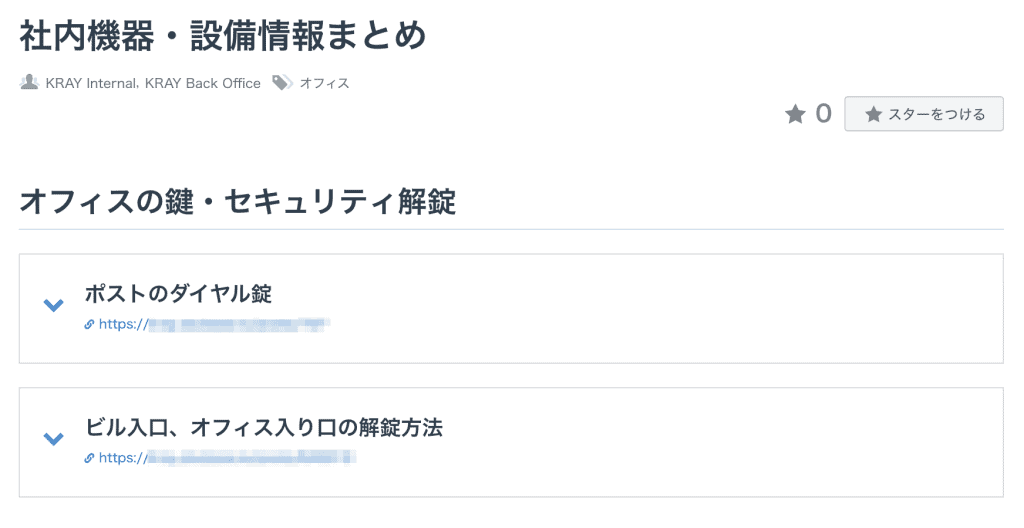
Task: Expand the ビル入口、オフィス入り口 chevron
Action: point(53,438)
